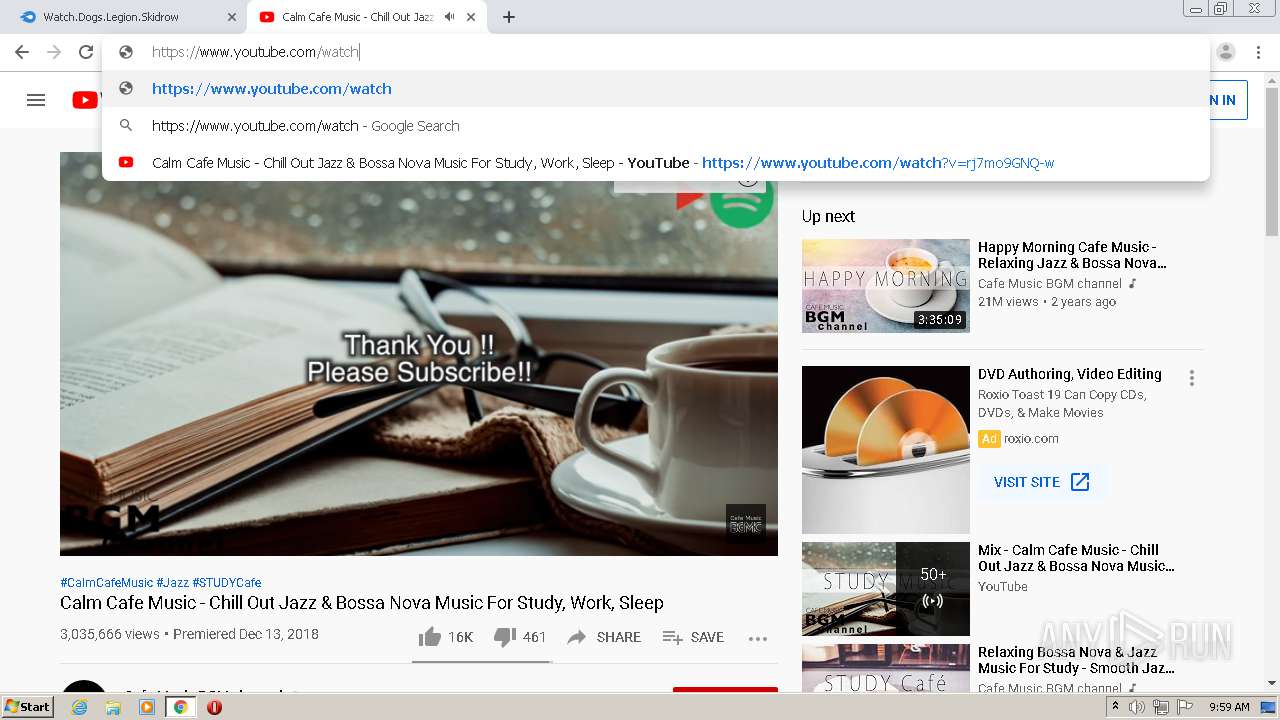Screen dimensions: 1280x720
Task: Open the Mix - Calm Cafe Music title
Action: pos(1076,558)
